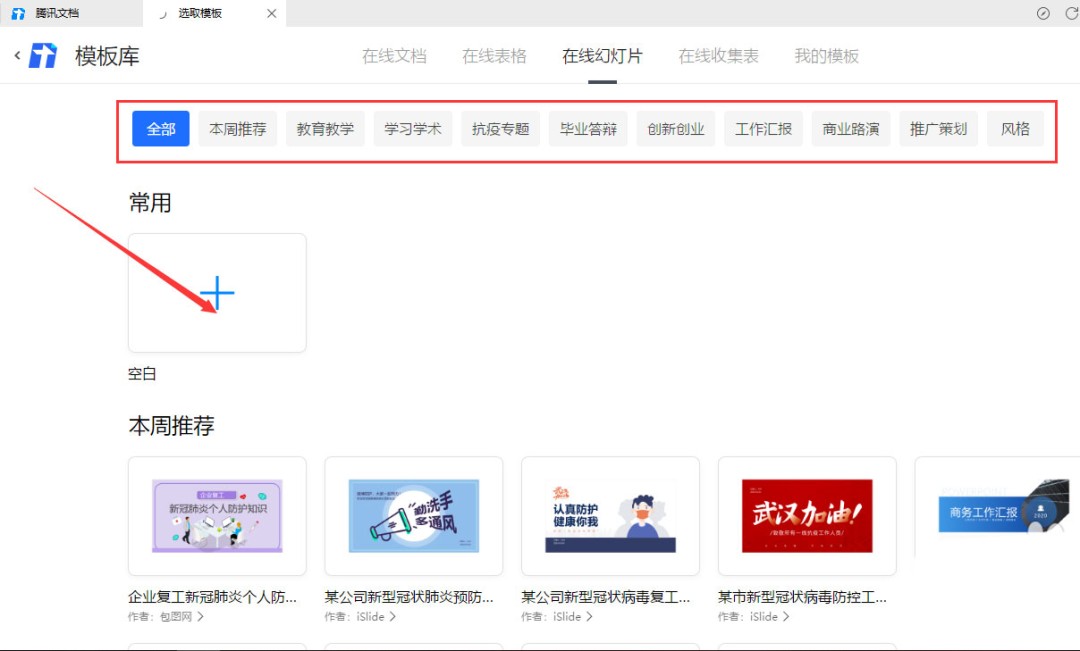This screenshot has height=651, width=1080.
Task: Show 抗疫专题 templates
Action: (x=500, y=128)
